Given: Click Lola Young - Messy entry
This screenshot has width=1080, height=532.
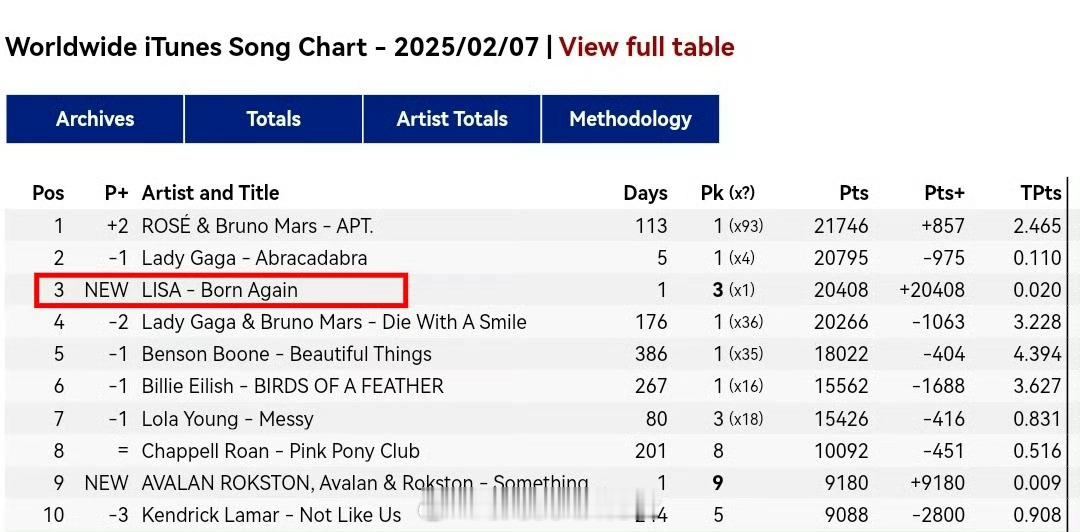Looking at the screenshot, I should (227, 418).
